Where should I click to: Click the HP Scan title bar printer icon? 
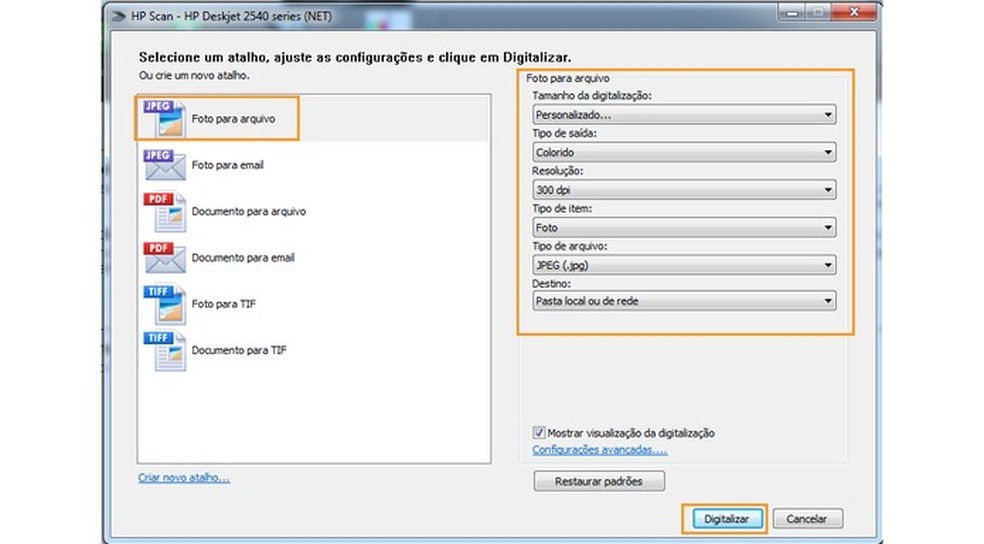120,13
